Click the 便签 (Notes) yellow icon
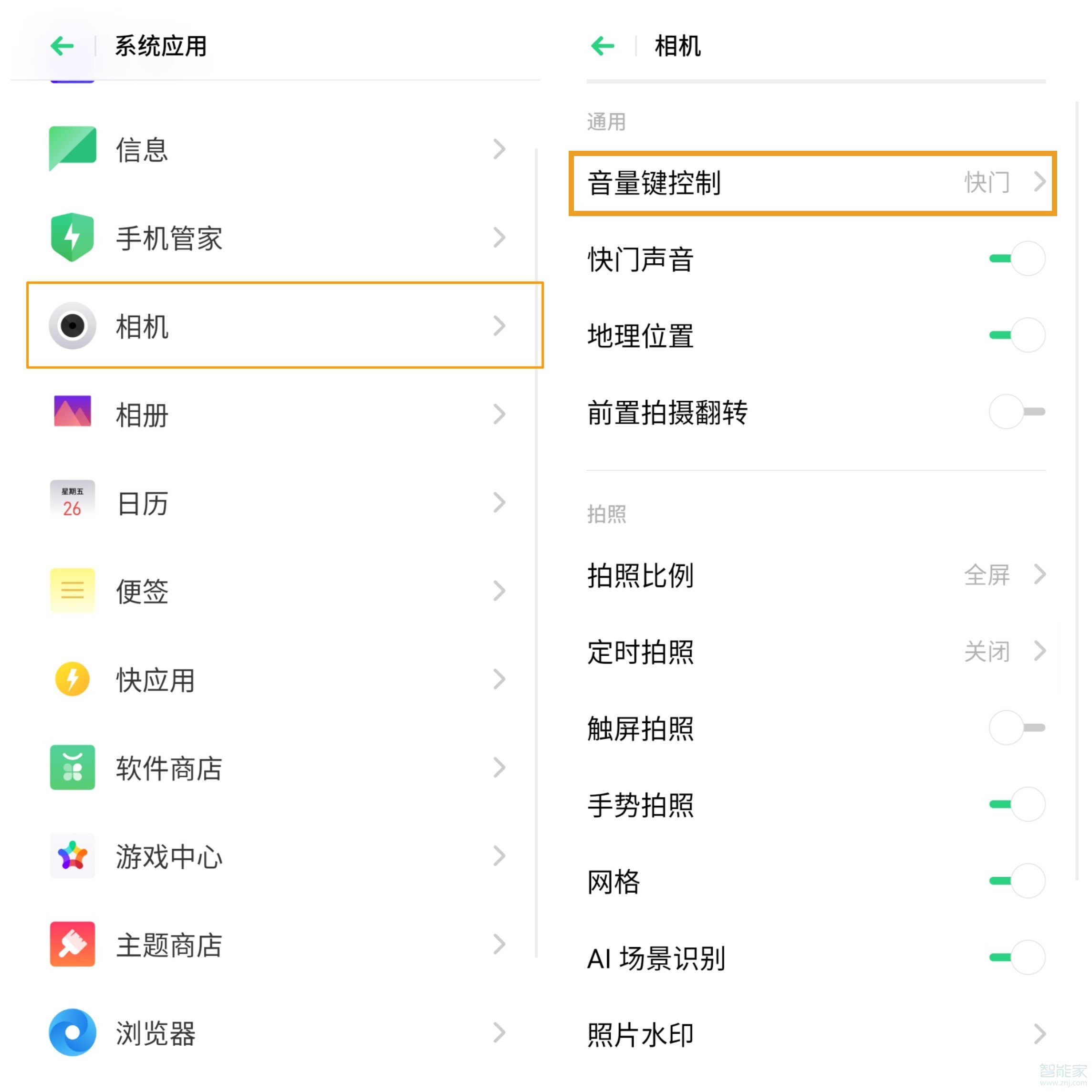 pos(73,590)
